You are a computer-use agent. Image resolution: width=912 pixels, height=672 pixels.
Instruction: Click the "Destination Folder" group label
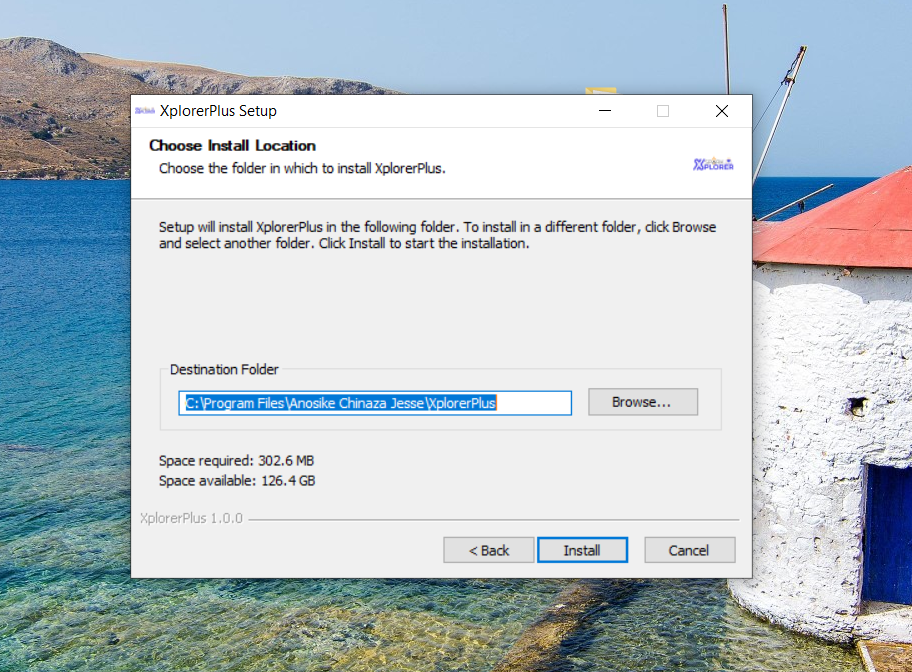click(x=224, y=370)
